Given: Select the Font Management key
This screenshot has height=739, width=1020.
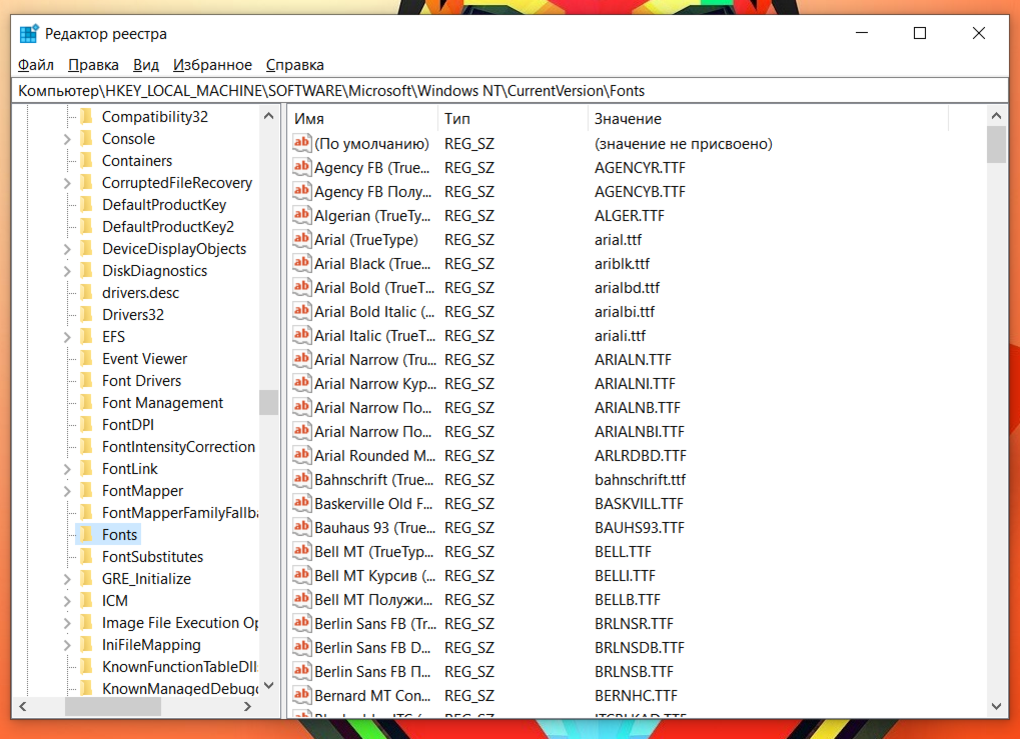Looking at the screenshot, I should tap(162, 403).
